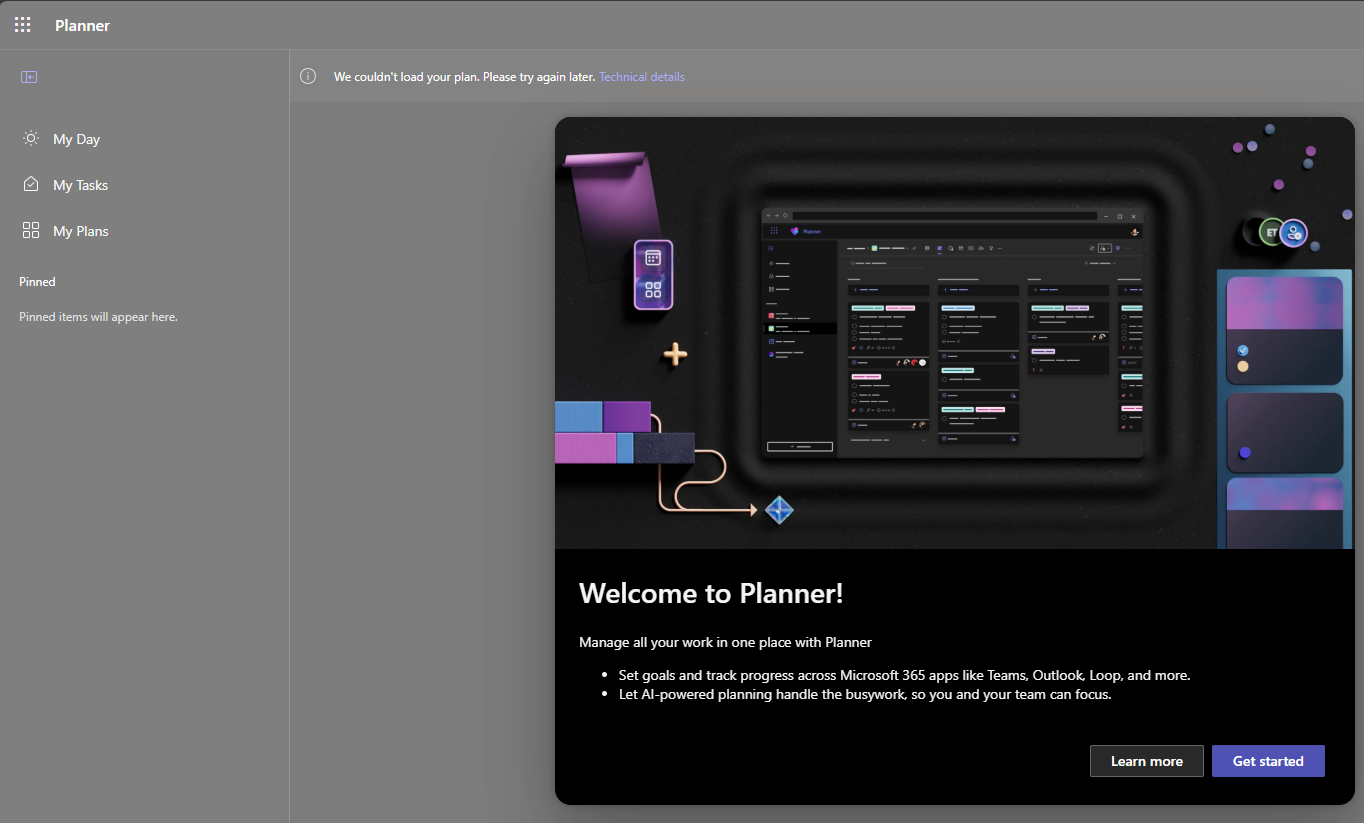This screenshot has height=823, width=1364.
Task: Open the My Day view
Action: point(76,139)
